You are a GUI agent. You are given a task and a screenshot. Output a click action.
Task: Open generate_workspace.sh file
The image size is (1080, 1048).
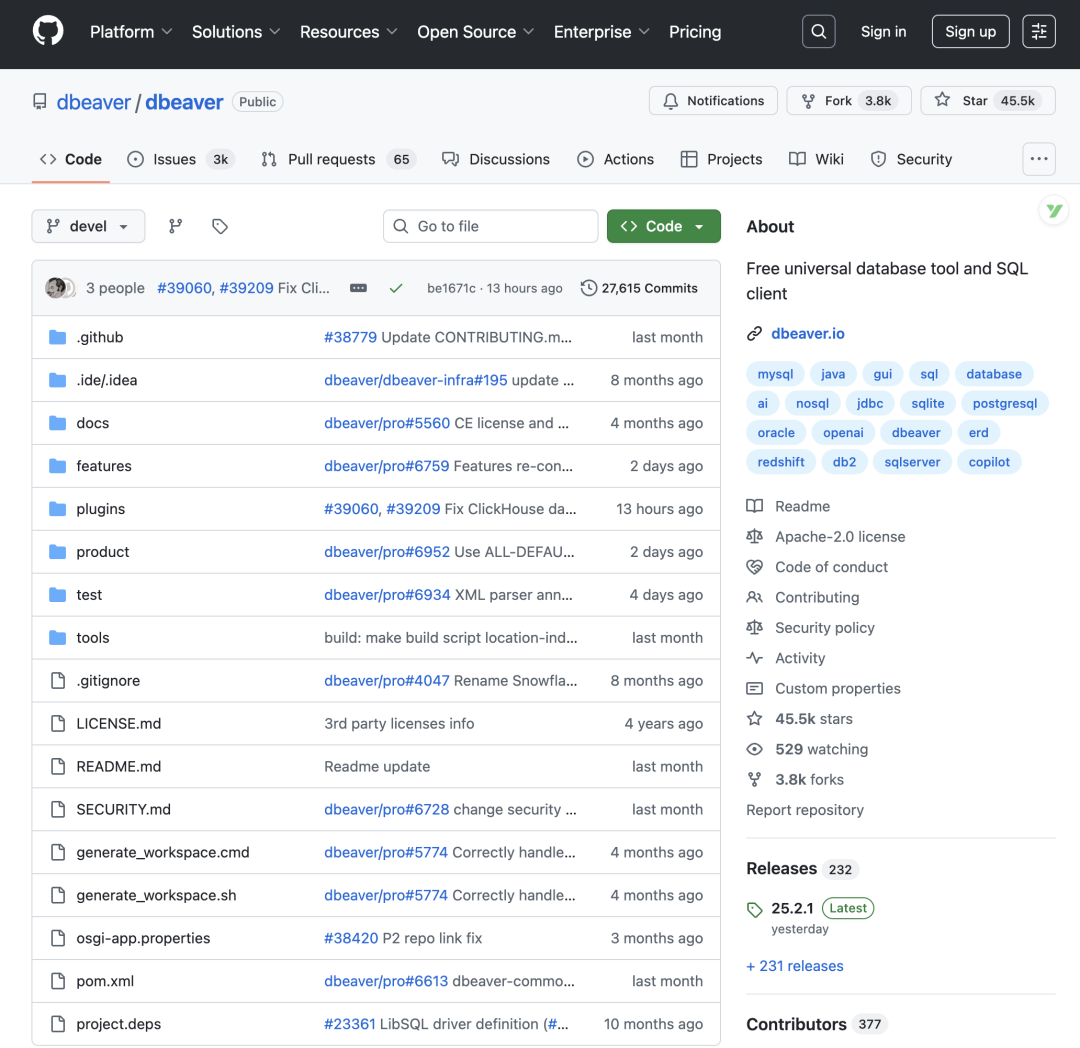156,895
